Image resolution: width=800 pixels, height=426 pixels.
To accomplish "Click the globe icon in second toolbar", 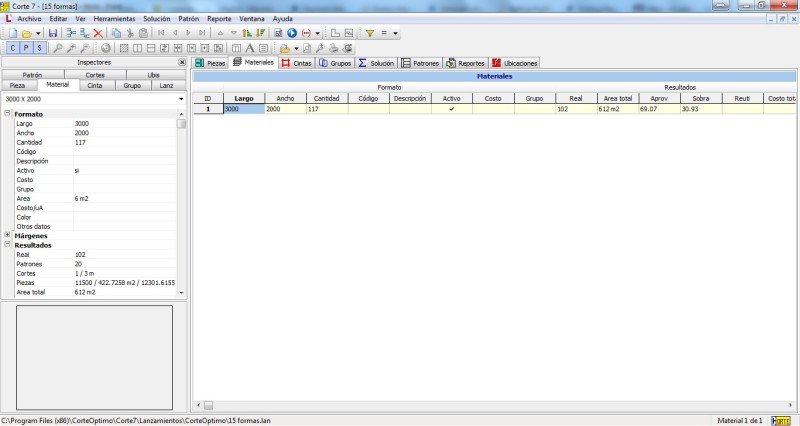I will (106, 48).
